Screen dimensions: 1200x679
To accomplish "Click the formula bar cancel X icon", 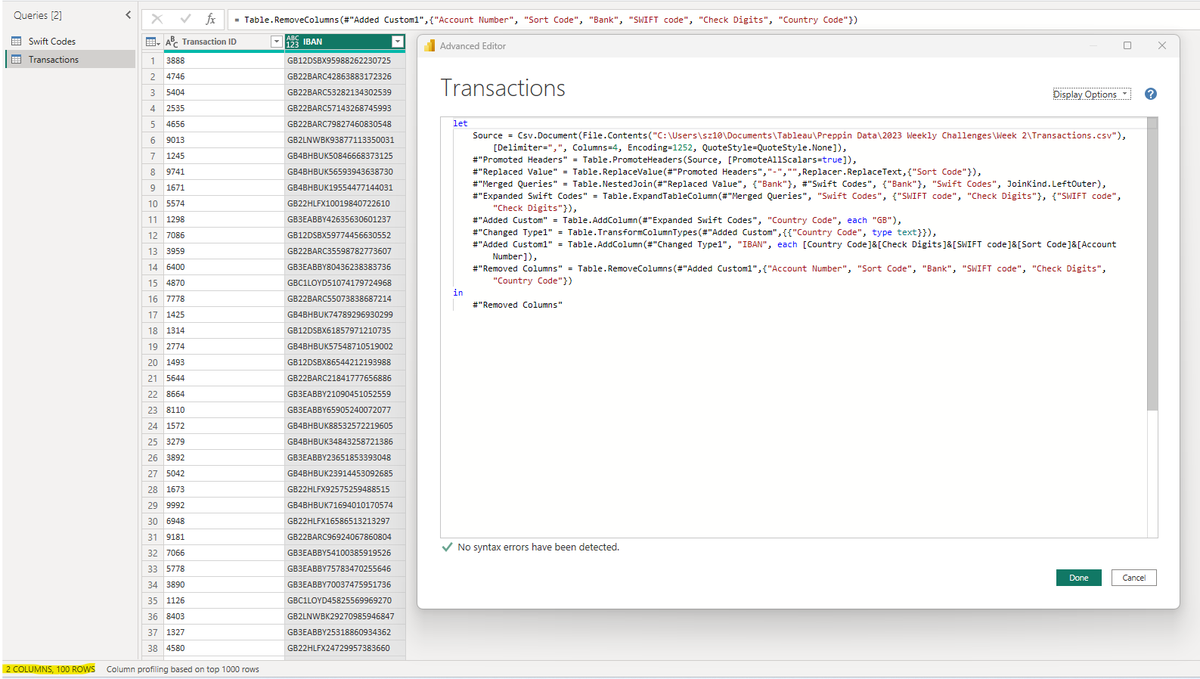I will click(157, 19).
